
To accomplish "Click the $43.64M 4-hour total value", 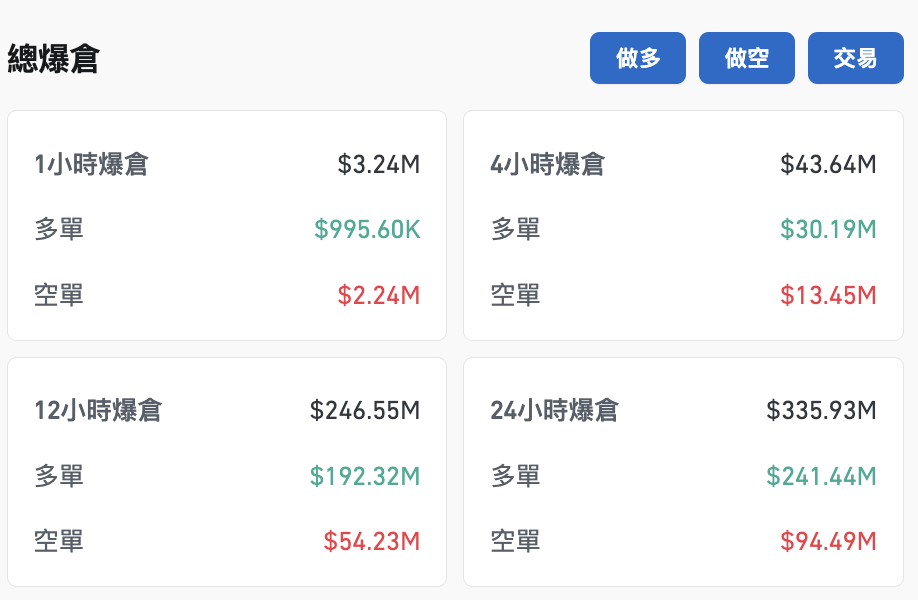I will 828,164.
